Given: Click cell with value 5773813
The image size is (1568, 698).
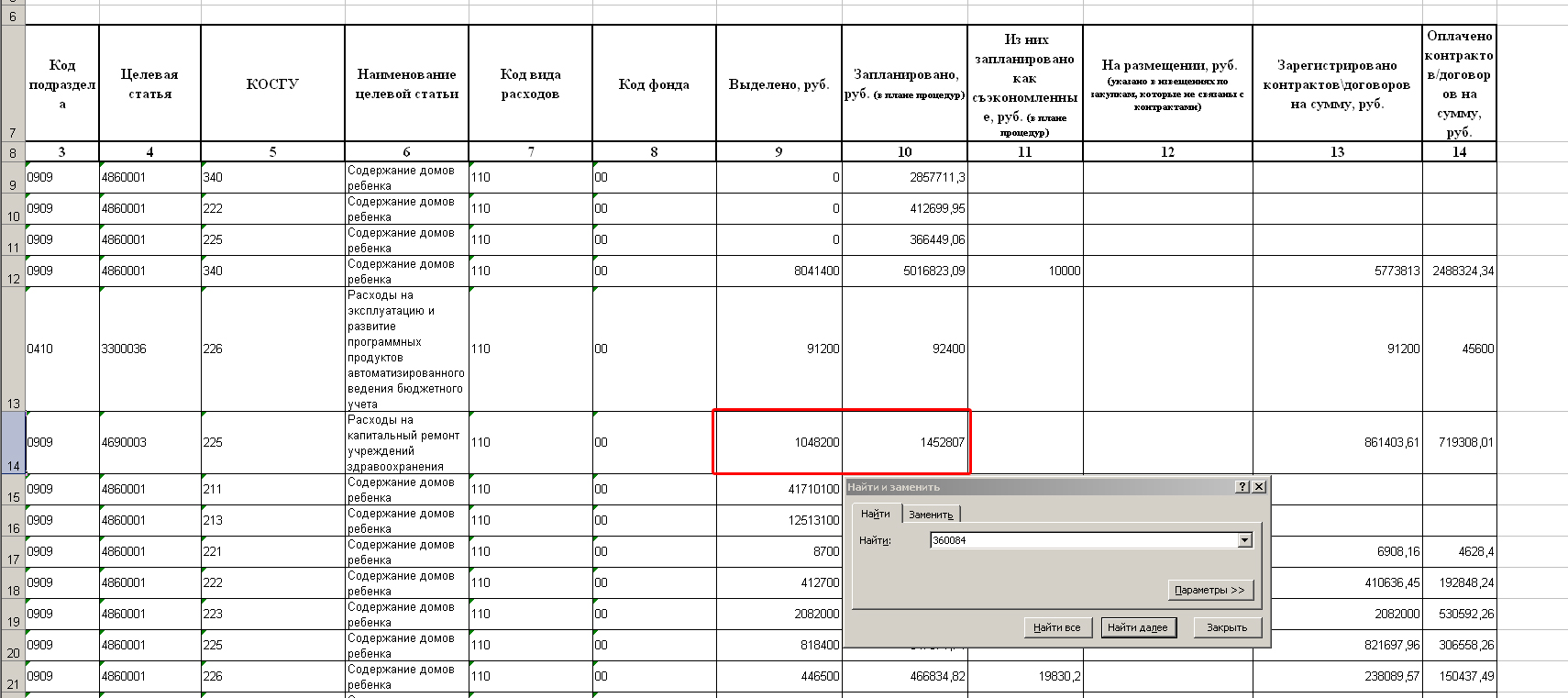Looking at the screenshot, I should click(1338, 271).
